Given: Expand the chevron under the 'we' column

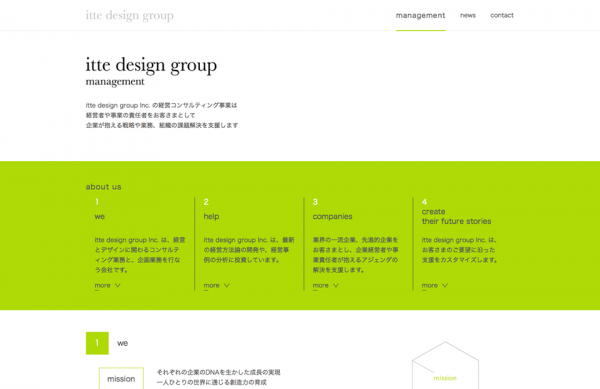Looking at the screenshot, I should click(x=117, y=285).
